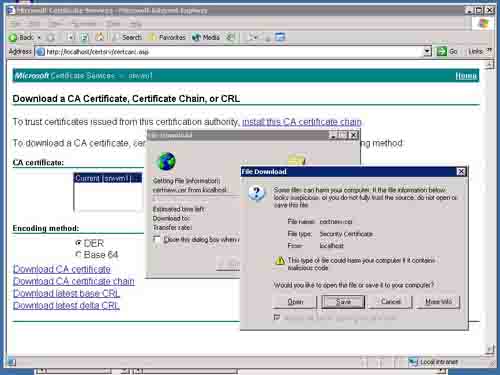Click the file name value in File Download
500x375 pixels.
336,222
